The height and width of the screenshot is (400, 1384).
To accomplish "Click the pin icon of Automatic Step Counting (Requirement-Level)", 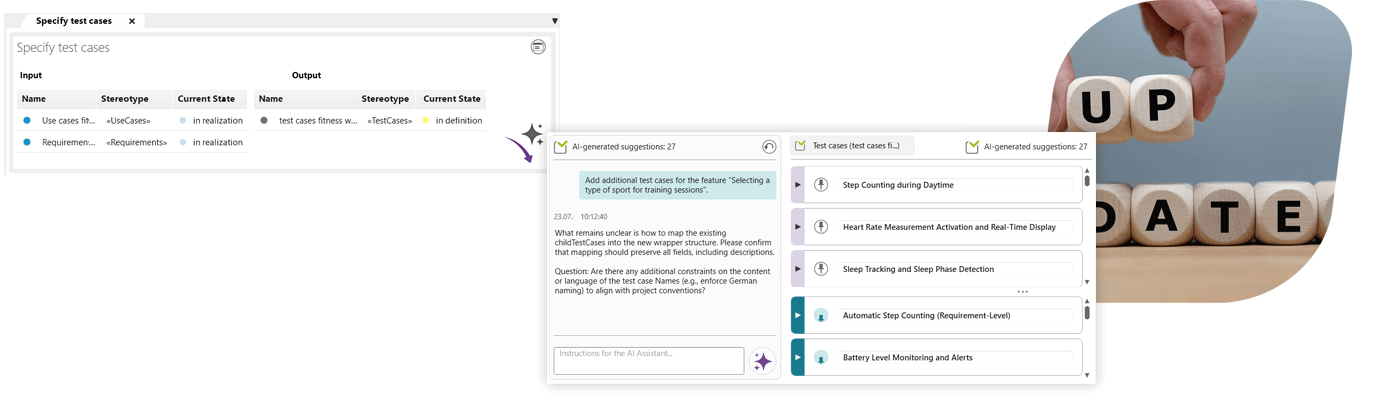I will click(821, 316).
